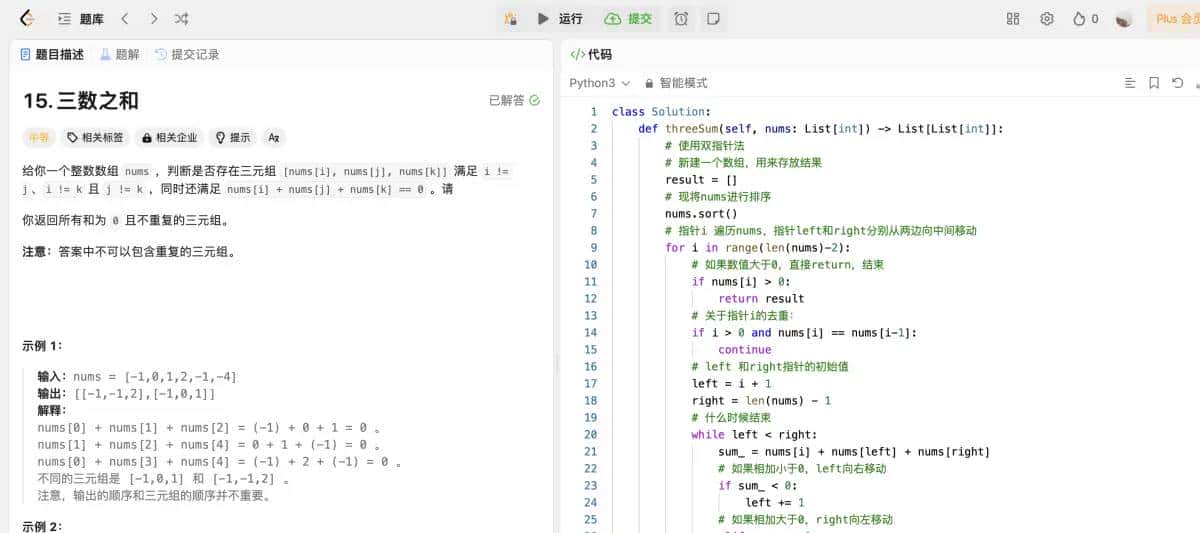Open the notes sticky note icon
The image size is (1200, 533).
click(713, 19)
